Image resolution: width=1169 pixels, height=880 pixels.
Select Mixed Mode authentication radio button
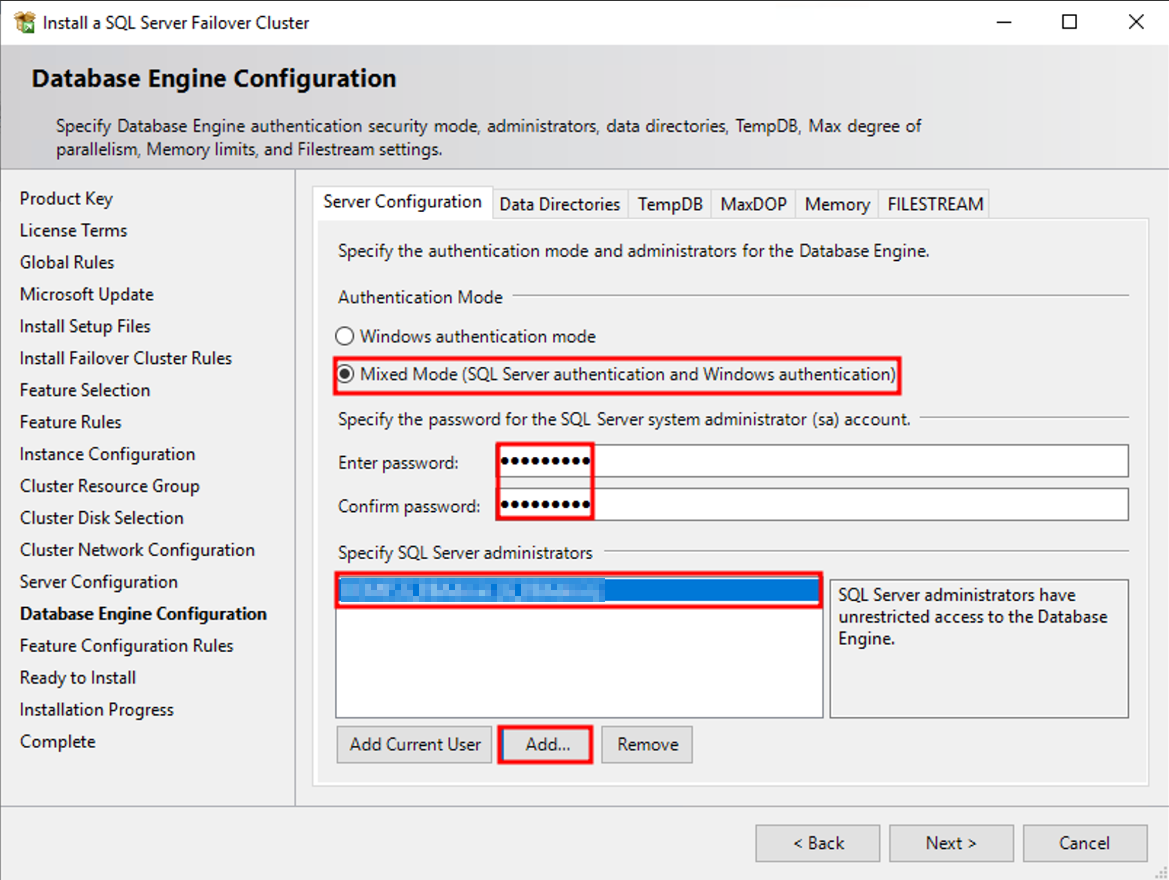point(344,374)
